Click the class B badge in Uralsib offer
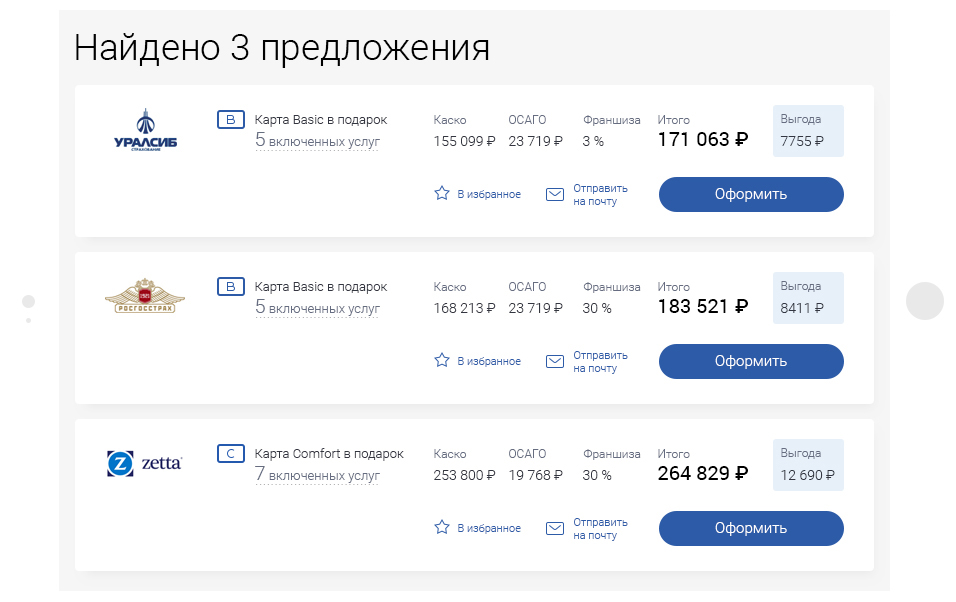956x602 pixels. 231,120
